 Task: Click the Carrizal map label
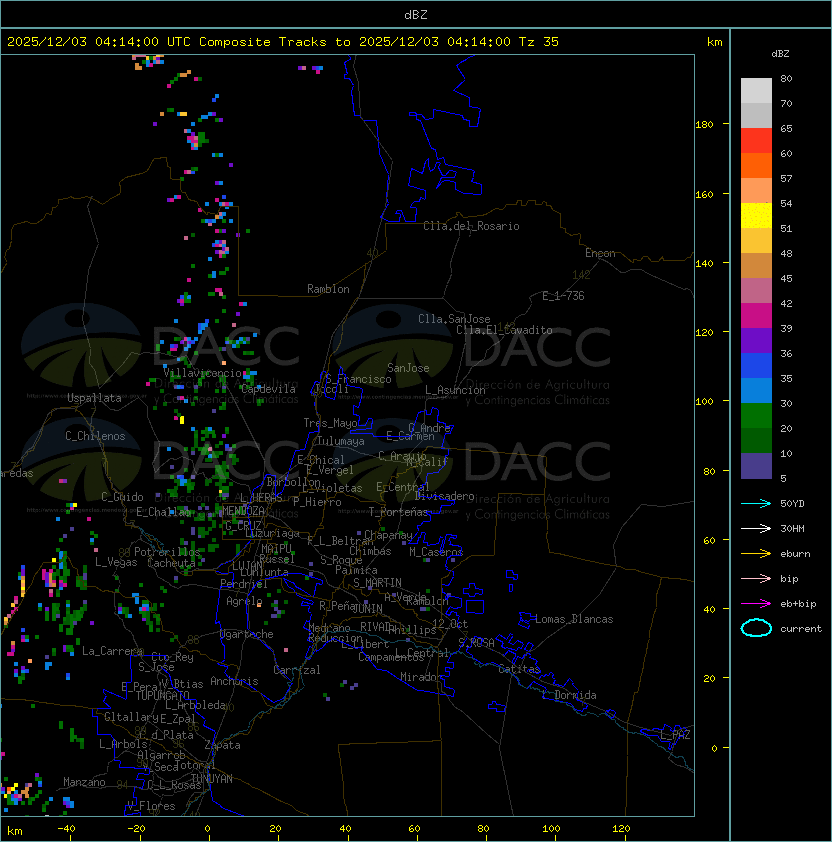[x=297, y=670]
